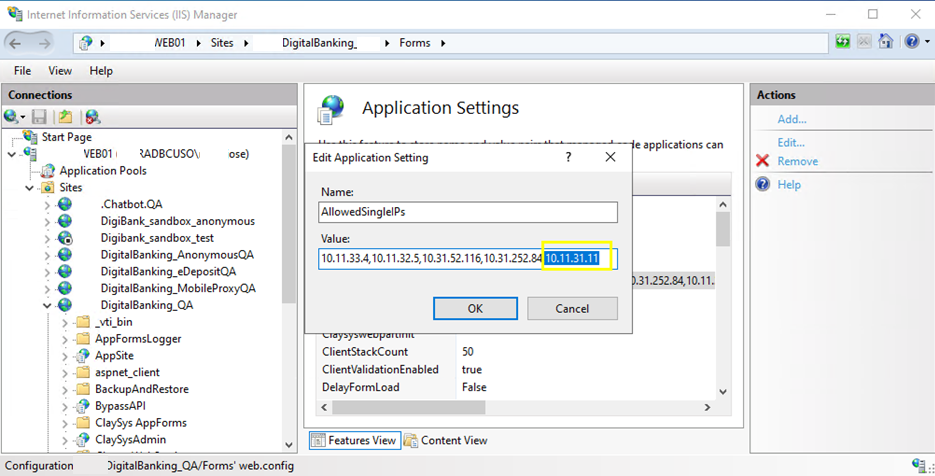Image resolution: width=935 pixels, height=476 pixels.
Task: Click the back navigation arrow
Action: (17, 43)
